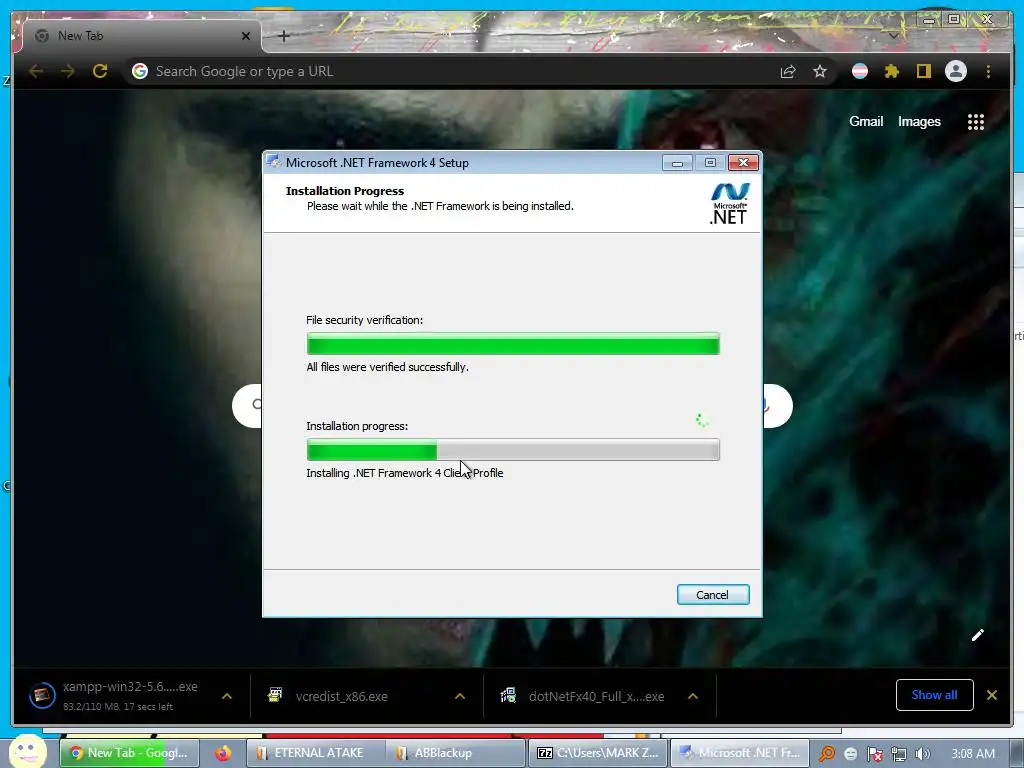
Task: Click Cancel in the .NET Framework Setup
Action: coord(712,594)
